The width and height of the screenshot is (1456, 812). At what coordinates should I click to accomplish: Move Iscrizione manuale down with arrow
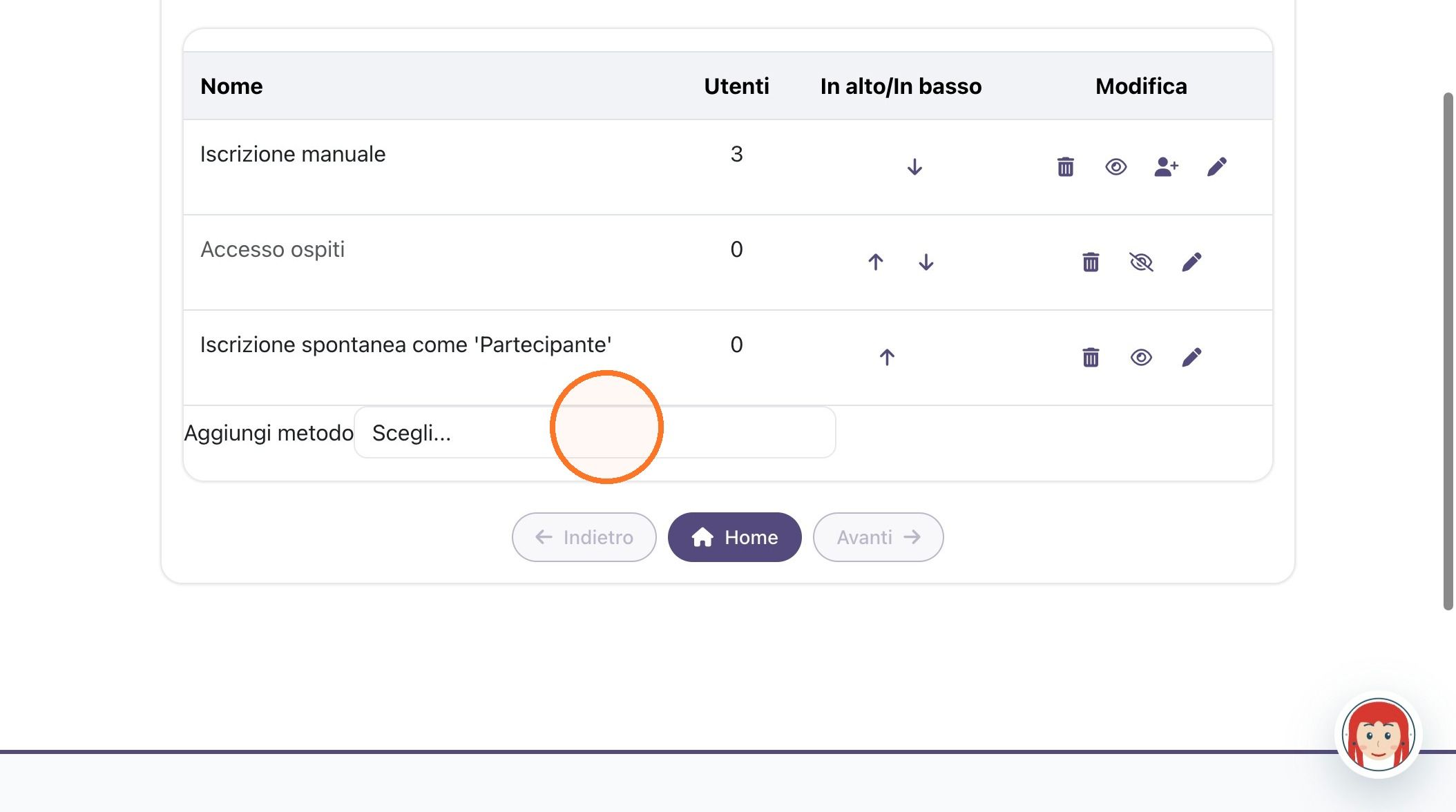914,167
